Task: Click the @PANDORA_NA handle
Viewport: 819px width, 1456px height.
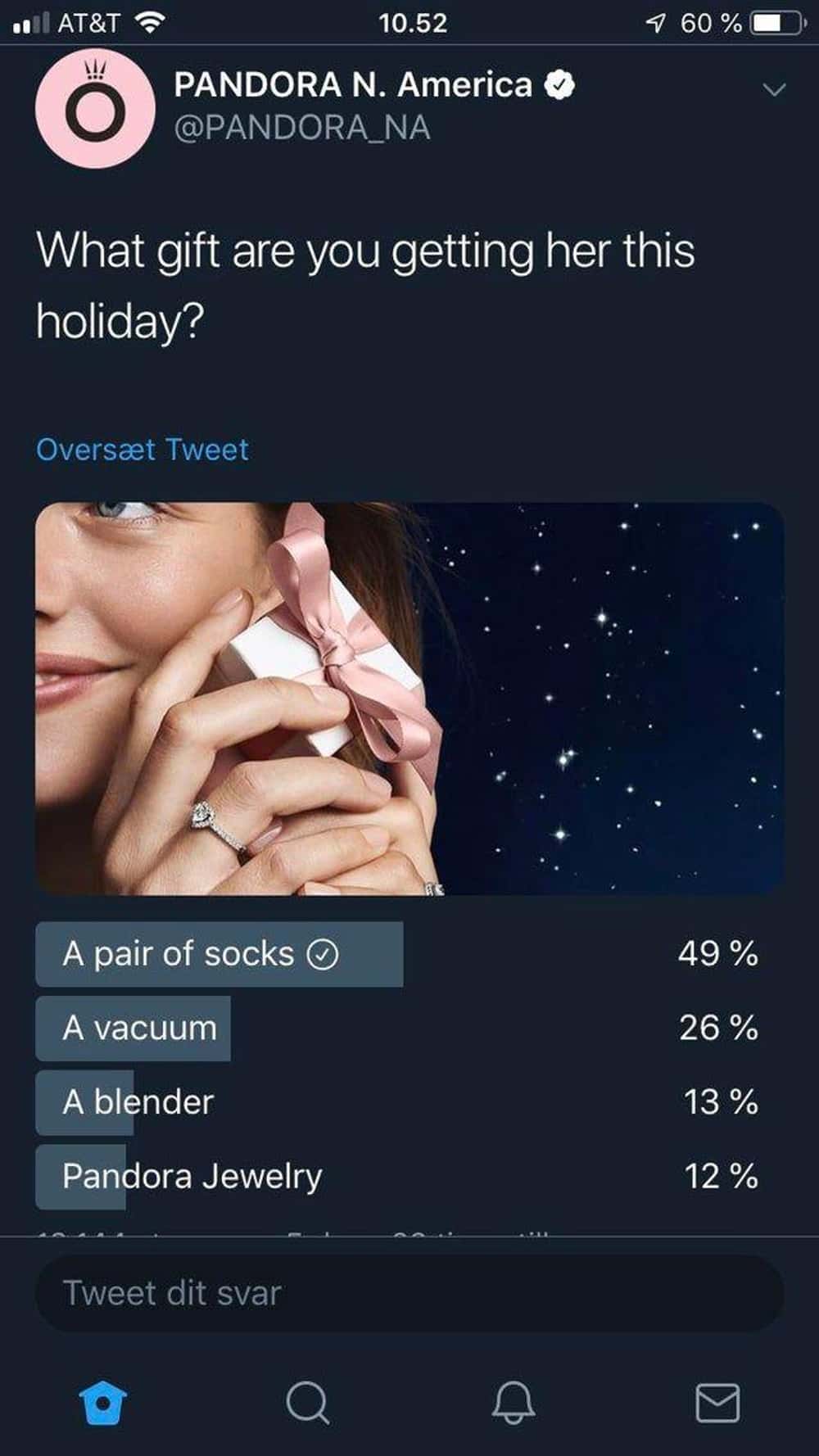Action: click(301, 128)
